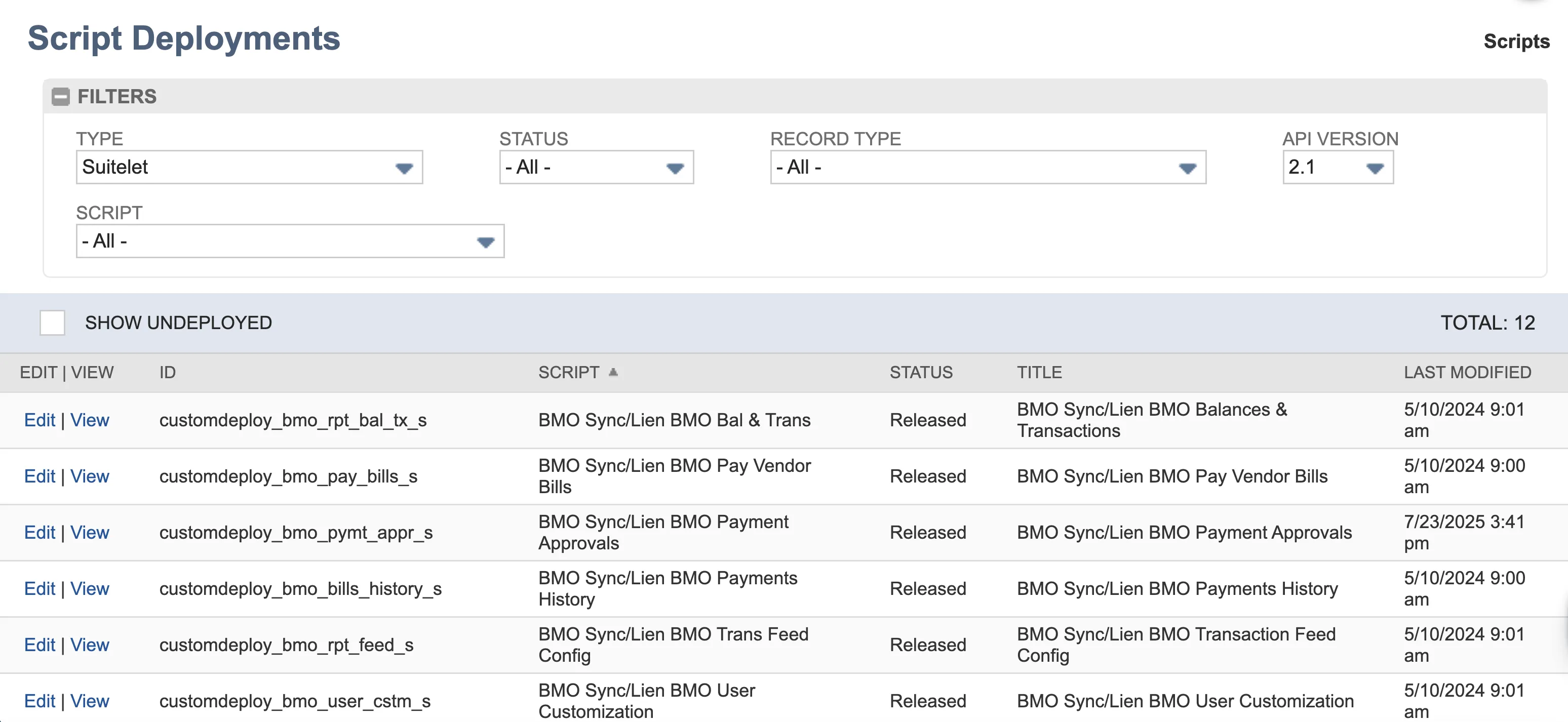Image resolution: width=1568 pixels, height=722 pixels.
Task: Open the TYPE dropdown showing Suitelet
Action: pos(249,168)
